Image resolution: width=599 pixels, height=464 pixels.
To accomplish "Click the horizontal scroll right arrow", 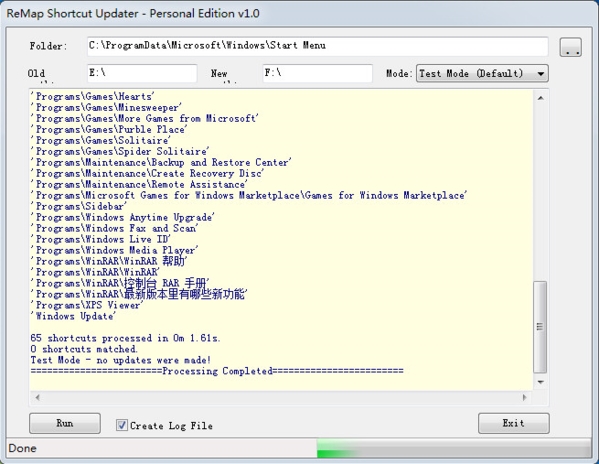I will pos(524,397).
